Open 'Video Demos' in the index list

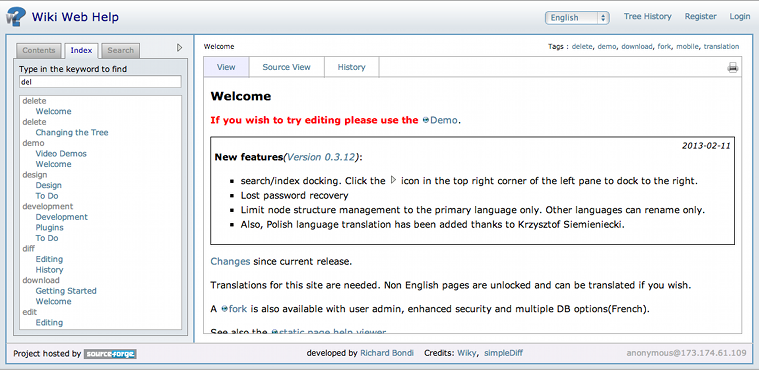61,154
